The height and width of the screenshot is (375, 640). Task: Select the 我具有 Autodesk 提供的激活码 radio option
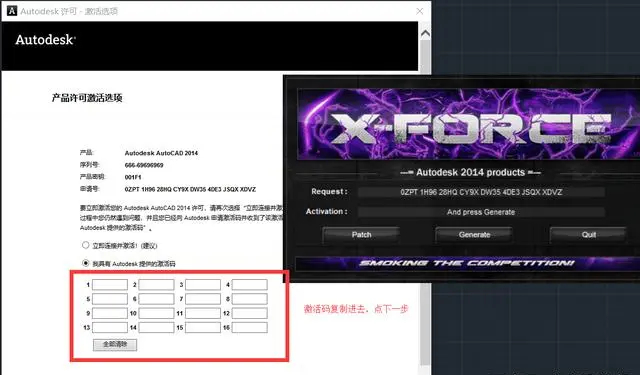tap(85, 263)
